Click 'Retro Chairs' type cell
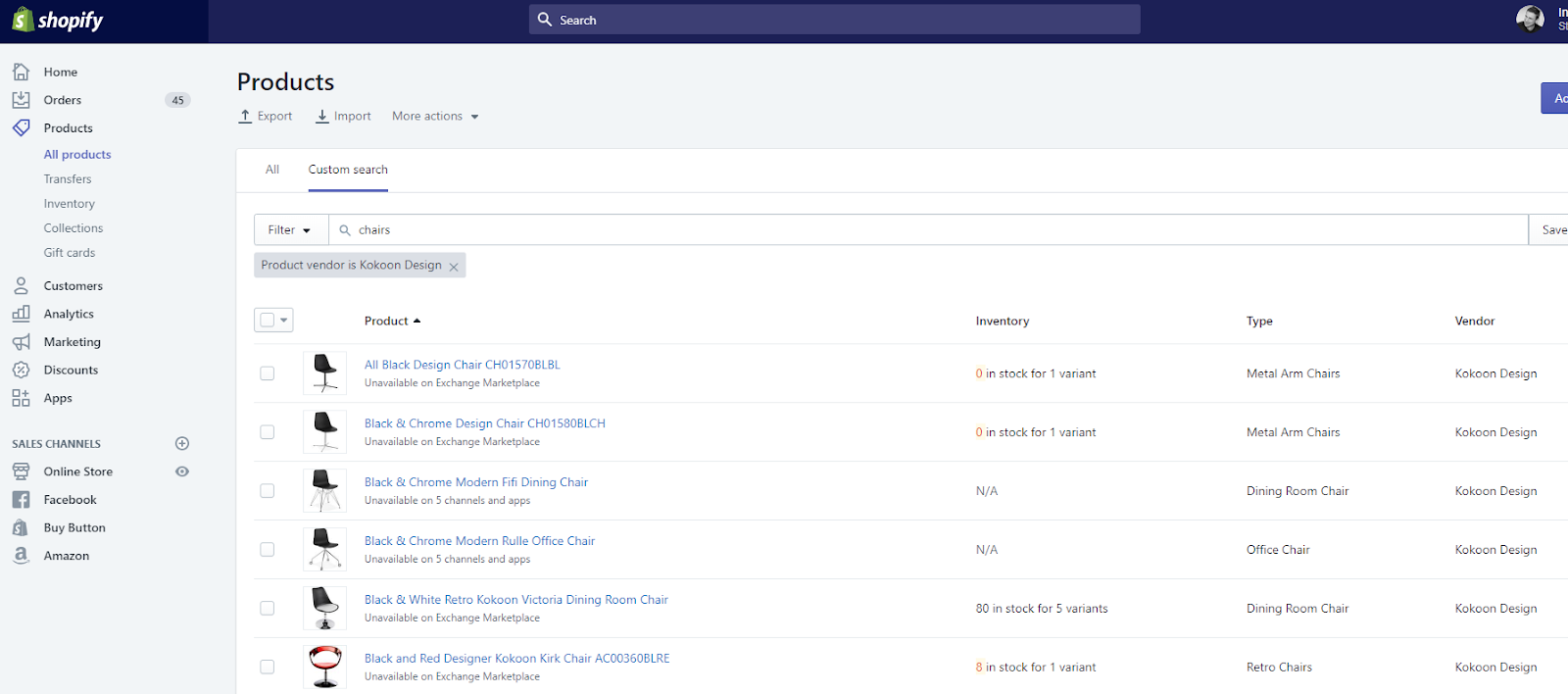The width and height of the screenshot is (1568, 694). click(x=1279, y=668)
